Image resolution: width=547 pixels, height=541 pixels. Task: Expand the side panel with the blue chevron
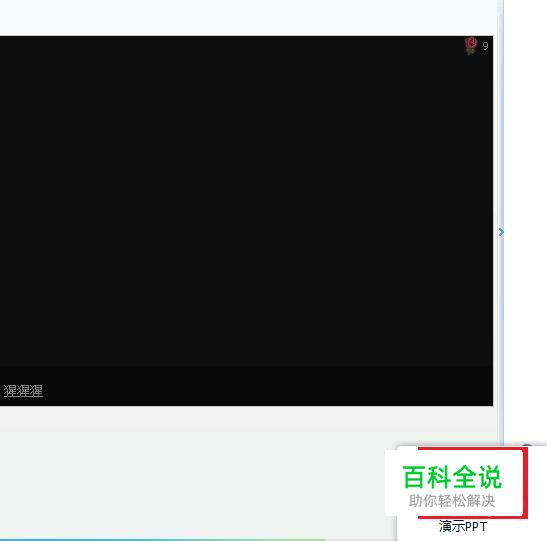pyautogui.click(x=501, y=232)
